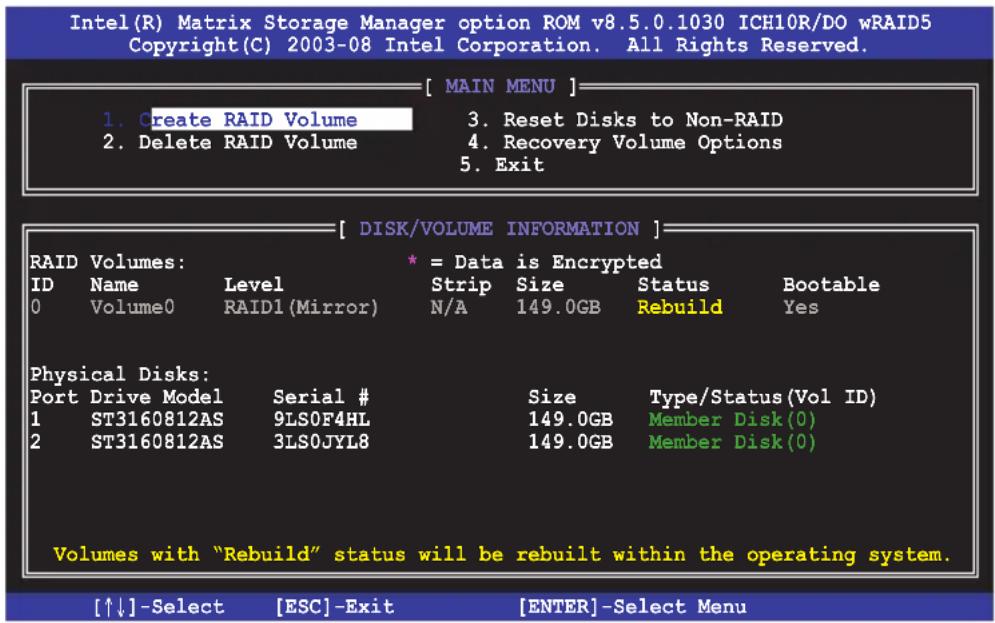Screen dimensions: 995x623
Task: Click the port 2 ST3160812AS drive model
Action: pyautogui.click(x=157, y=442)
